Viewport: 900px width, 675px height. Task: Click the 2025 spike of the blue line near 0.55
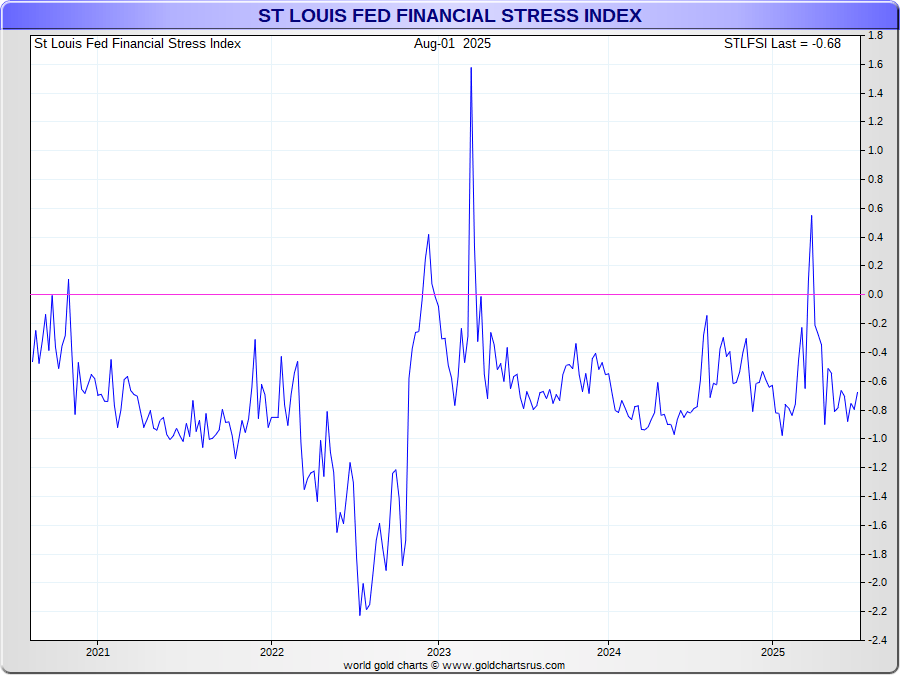coord(811,216)
